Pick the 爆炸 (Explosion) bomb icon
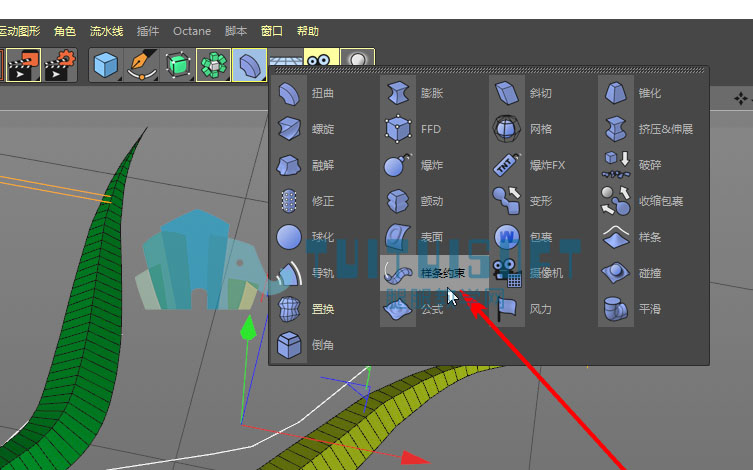The width and height of the screenshot is (753, 470). 398,165
